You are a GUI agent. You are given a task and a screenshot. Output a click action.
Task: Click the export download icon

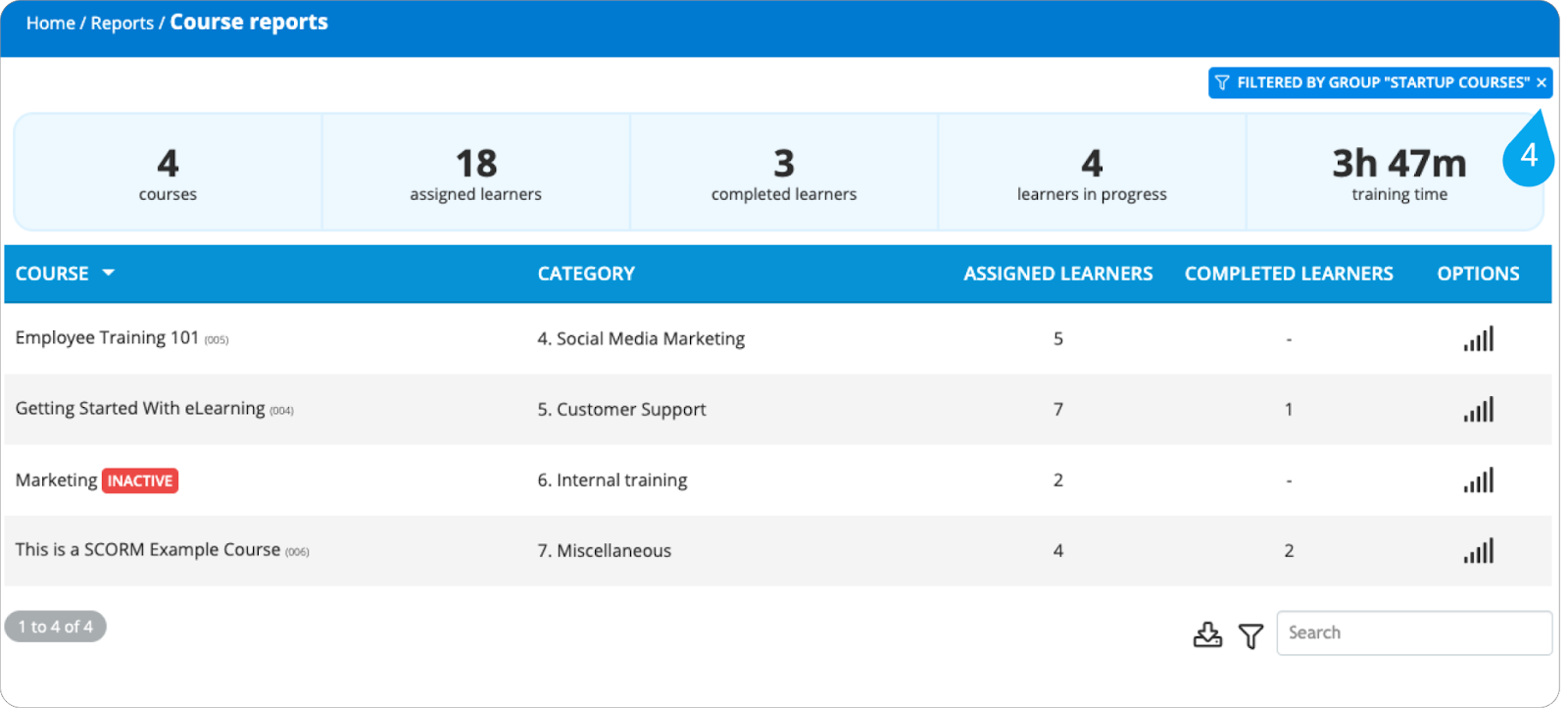click(x=1207, y=634)
